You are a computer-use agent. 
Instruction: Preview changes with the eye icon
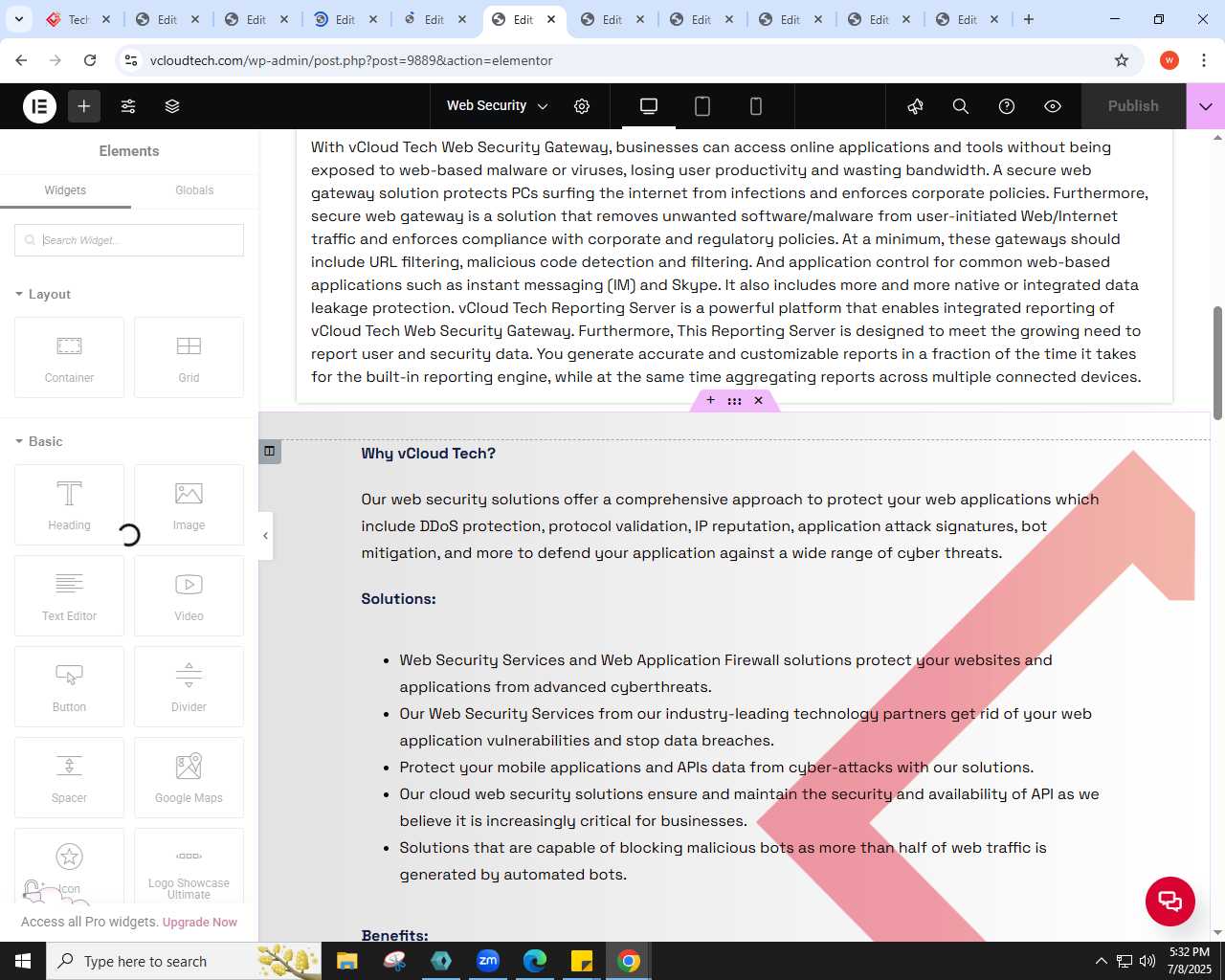1053,106
